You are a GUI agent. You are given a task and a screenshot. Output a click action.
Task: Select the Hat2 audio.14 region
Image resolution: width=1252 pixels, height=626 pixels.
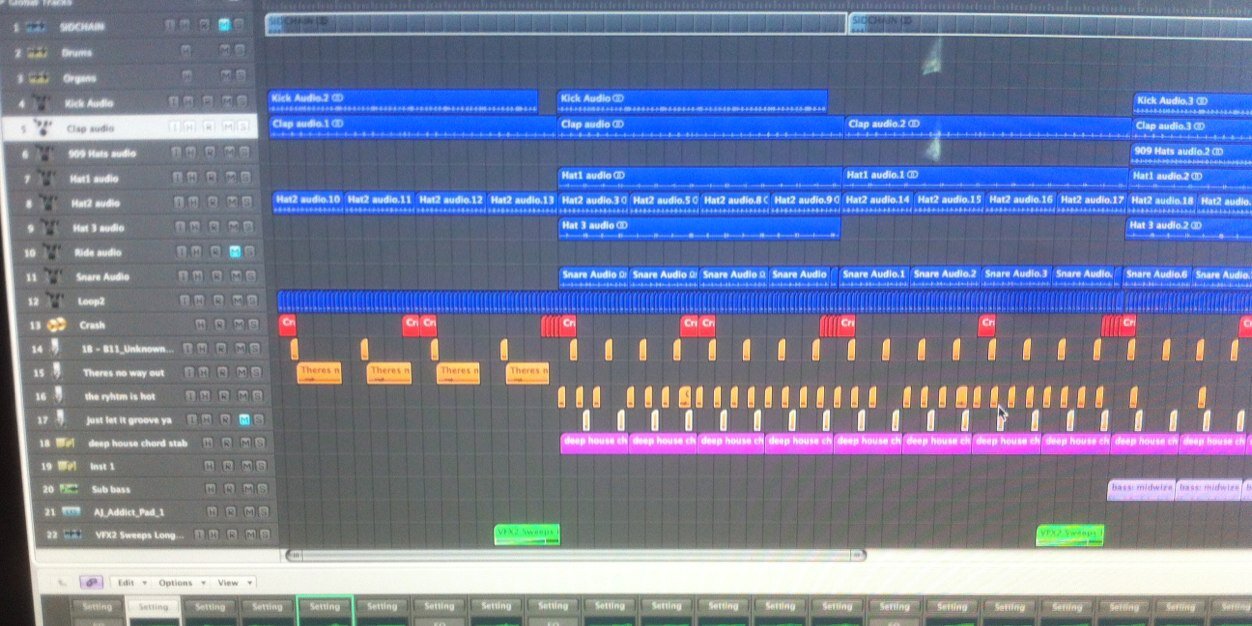(x=877, y=203)
